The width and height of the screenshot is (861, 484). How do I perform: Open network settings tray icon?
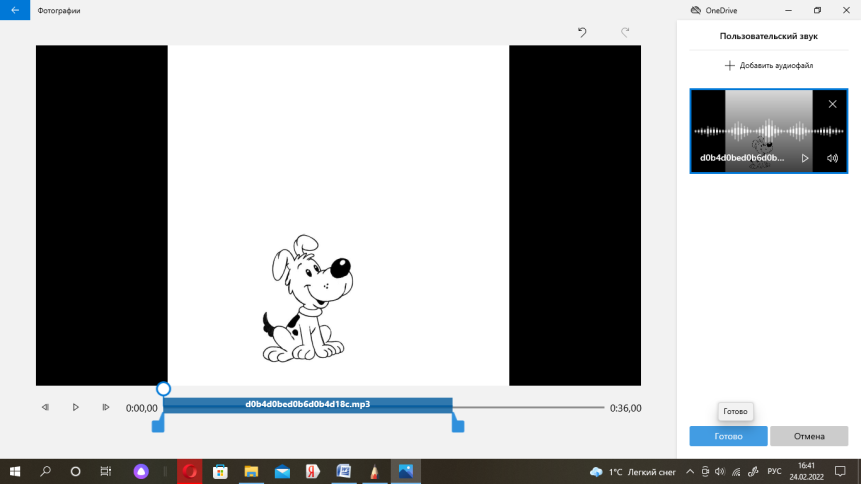pyautogui.click(x=736, y=471)
